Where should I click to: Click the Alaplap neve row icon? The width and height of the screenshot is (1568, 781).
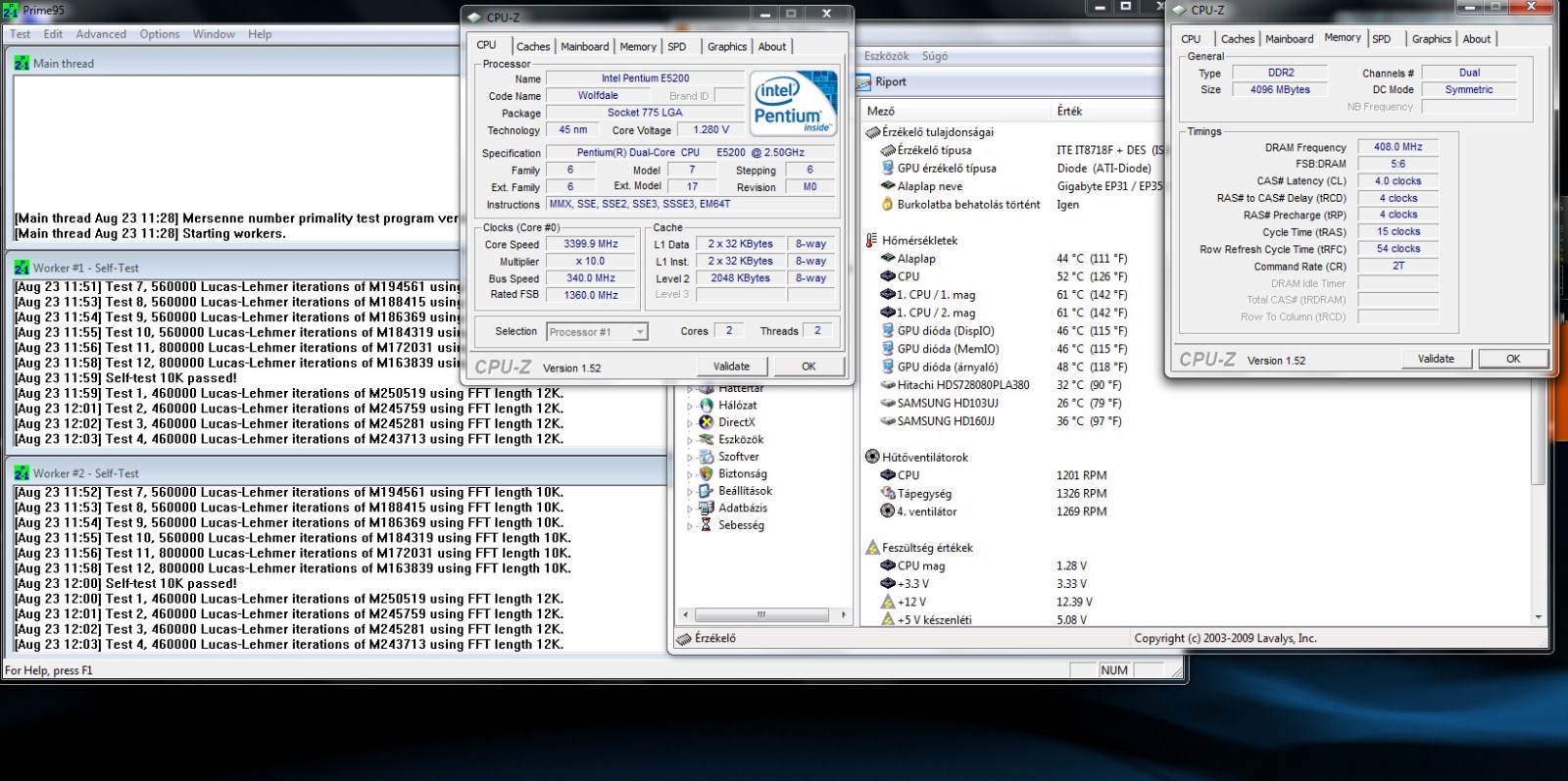click(888, 186)
